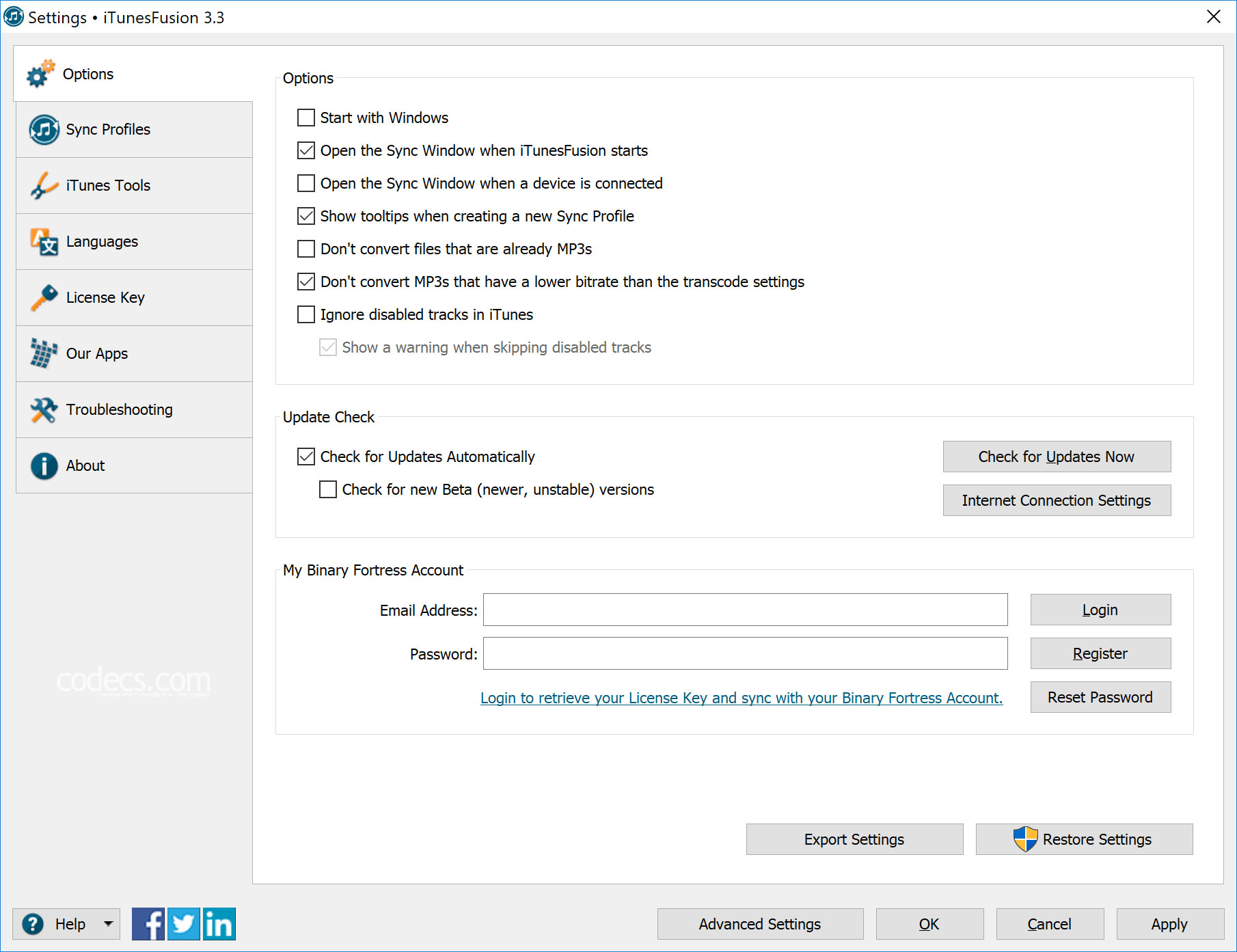The height and width of the screenshot is (952, 1237).
Task: Click the iTunesFusion title bar app icon
Action: tap(14, 17)
